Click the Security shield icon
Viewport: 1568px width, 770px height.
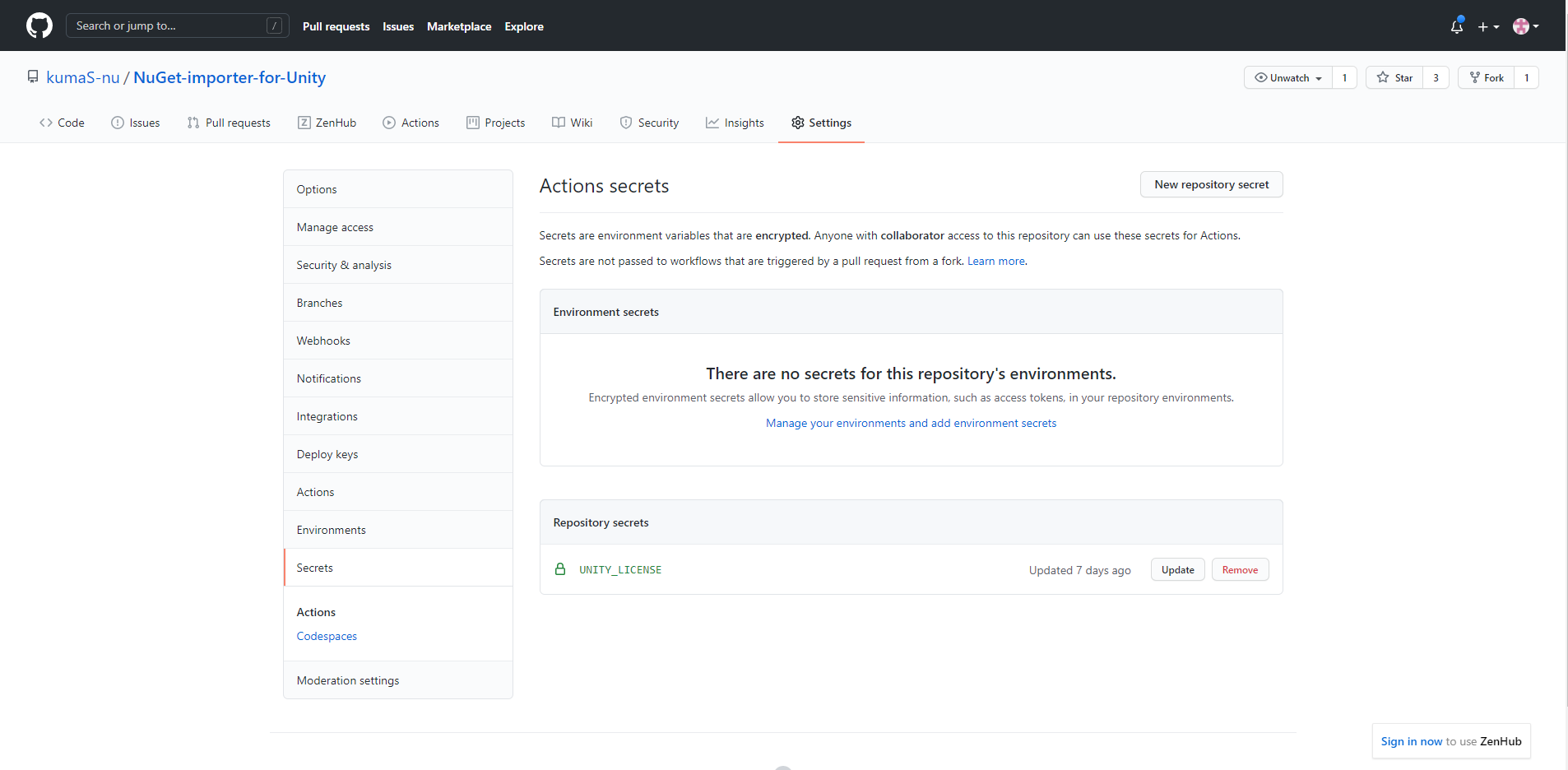click(624, 123)
